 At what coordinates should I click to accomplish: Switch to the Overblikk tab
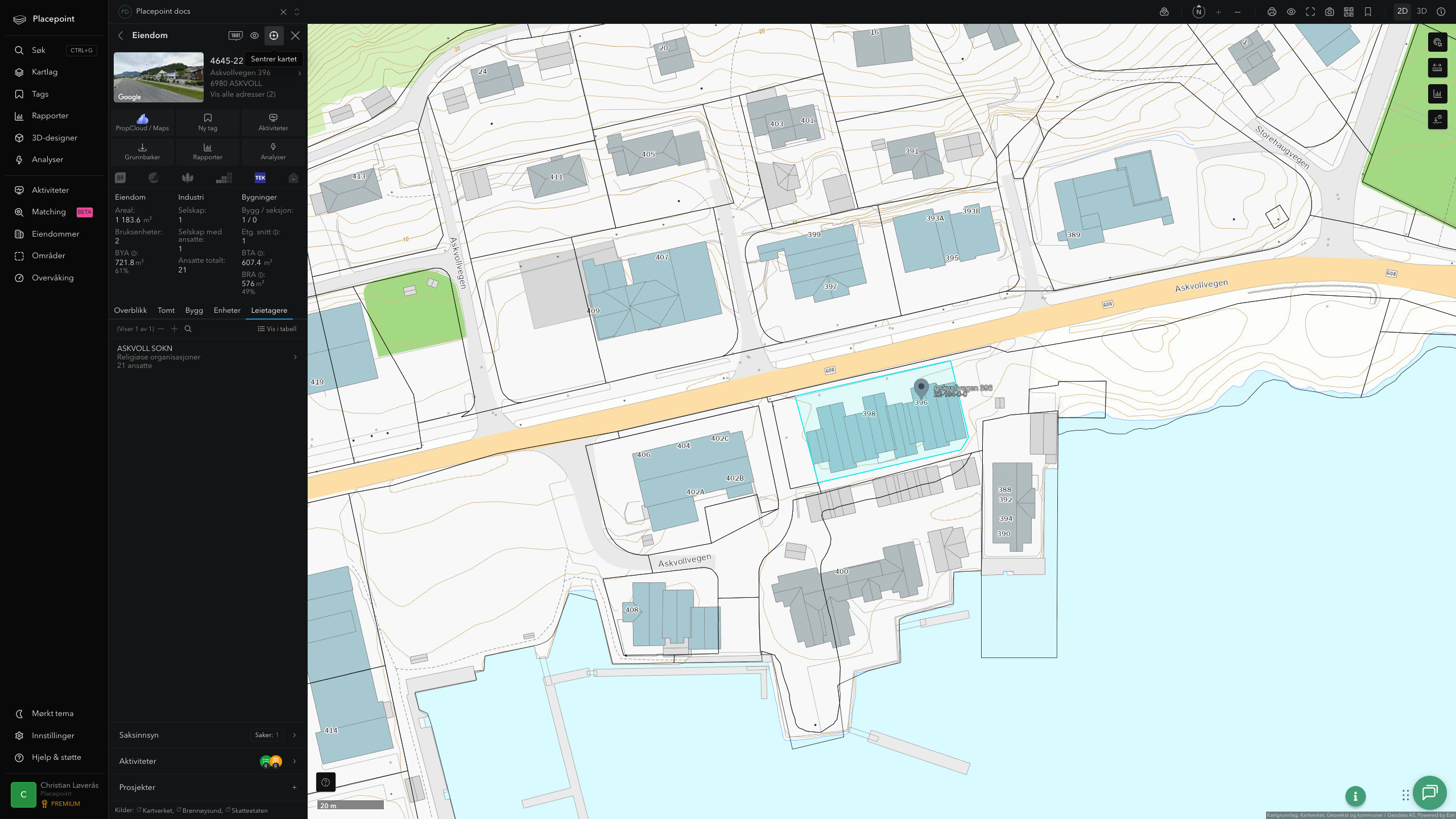[130, 311]
